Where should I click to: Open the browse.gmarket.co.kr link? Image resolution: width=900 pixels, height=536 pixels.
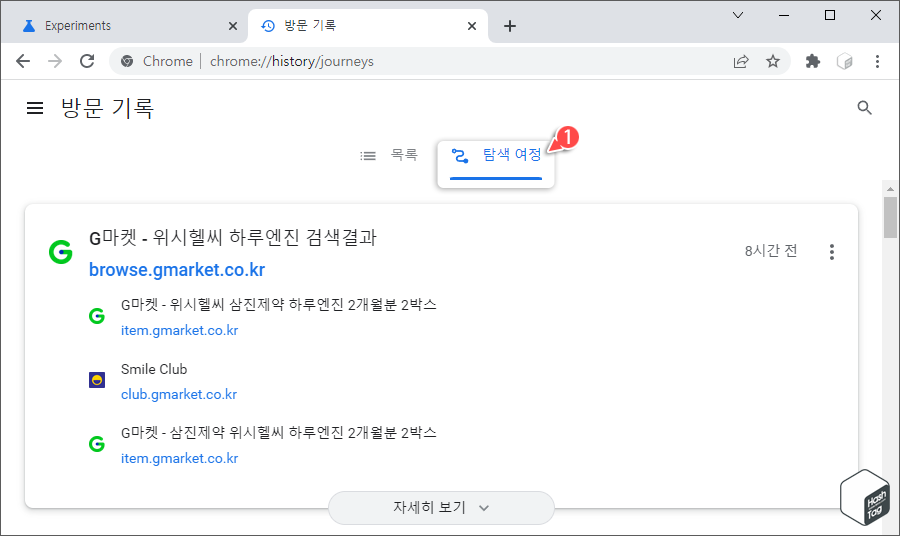point(177,270)
